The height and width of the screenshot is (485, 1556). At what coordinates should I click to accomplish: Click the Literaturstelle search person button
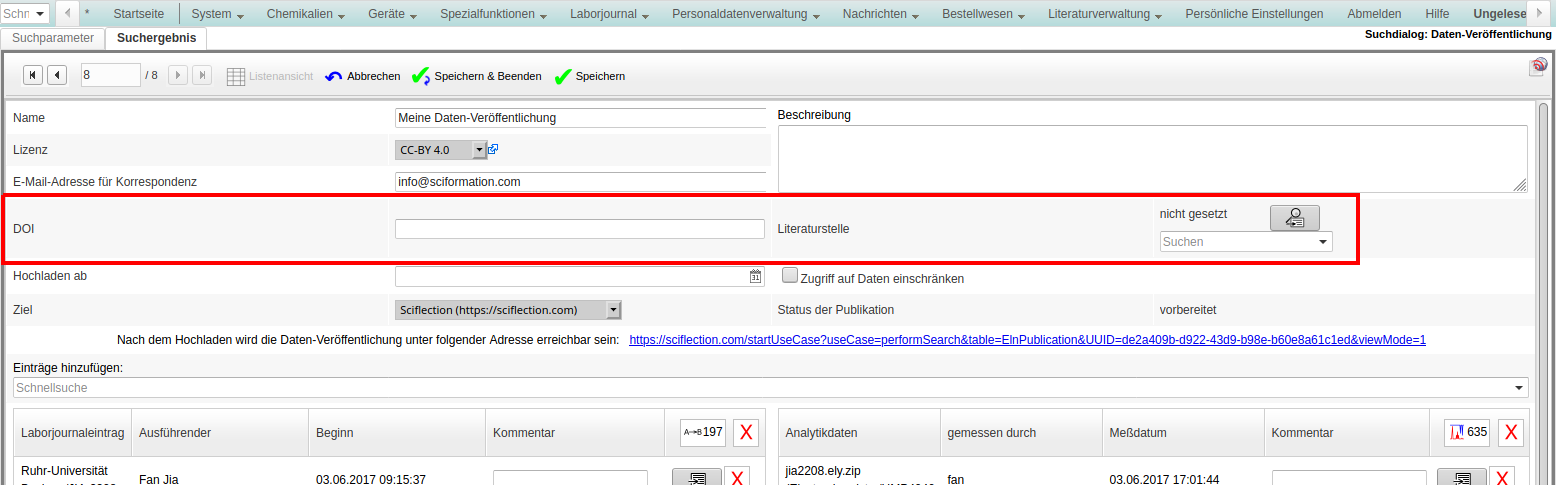(x=1294, y=217)
